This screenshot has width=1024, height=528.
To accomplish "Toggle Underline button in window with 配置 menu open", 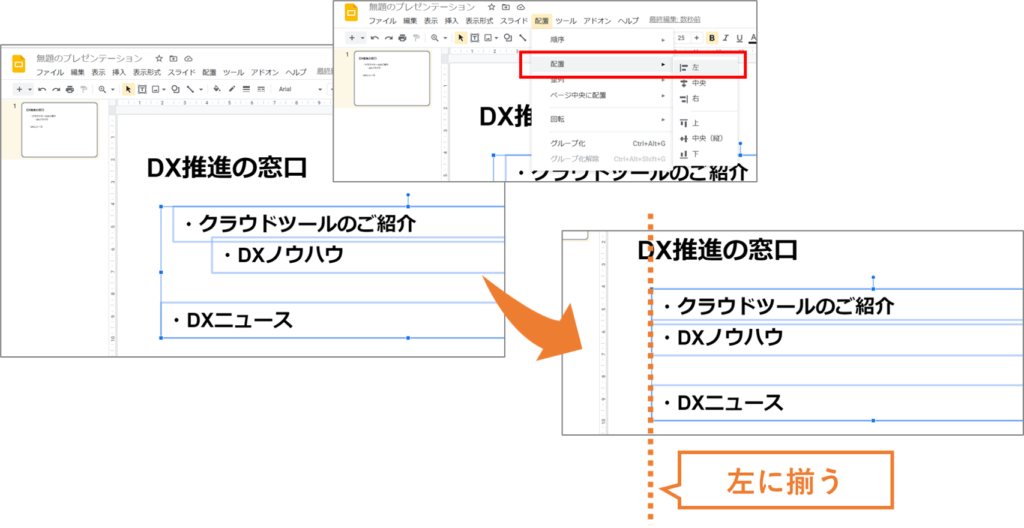I will [x=739, y=38].
